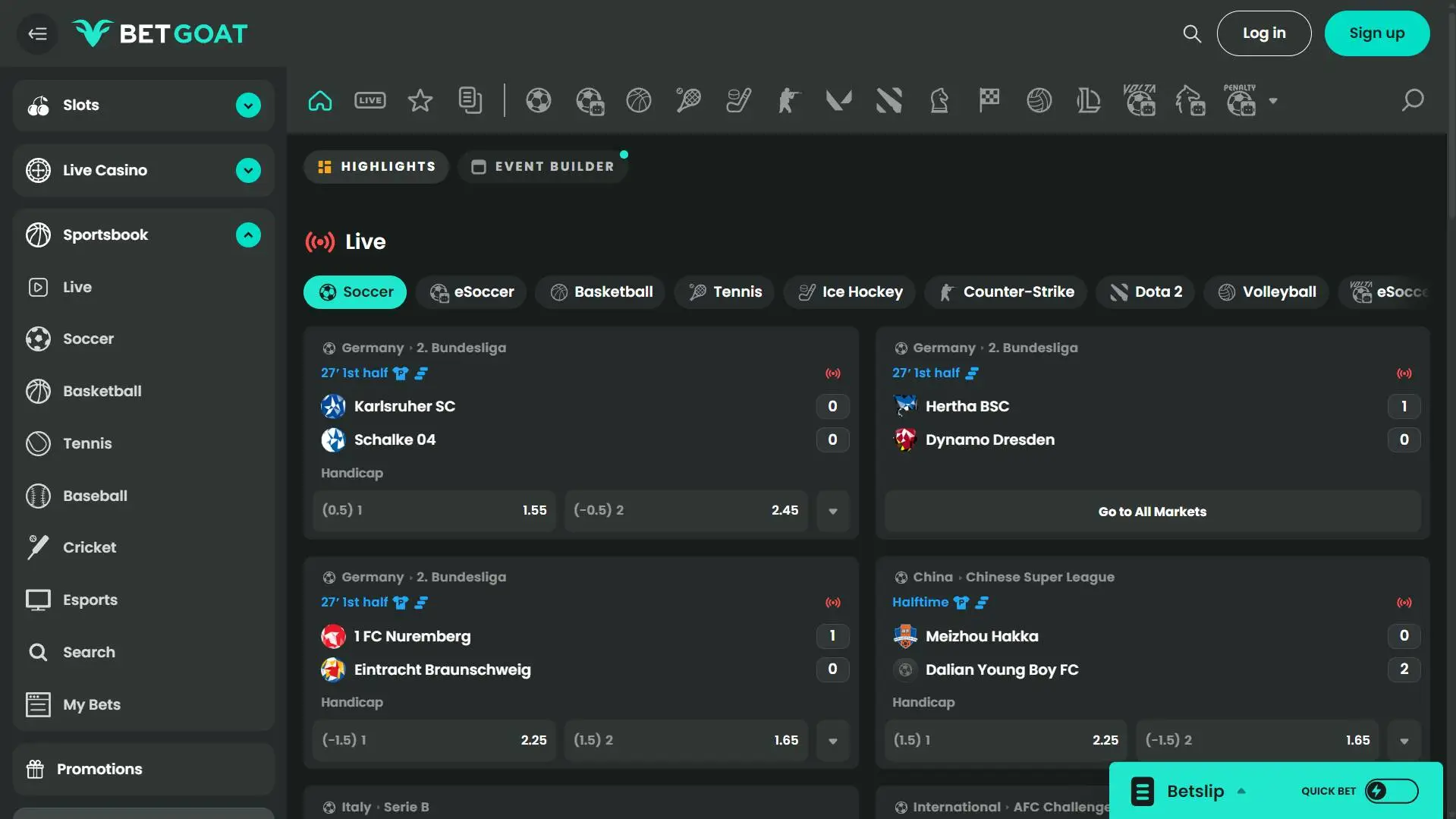Select the soccer ball icon in sports toolbar
The height and width of the screenshot is (819, 1456).
[x=539, y=100]
